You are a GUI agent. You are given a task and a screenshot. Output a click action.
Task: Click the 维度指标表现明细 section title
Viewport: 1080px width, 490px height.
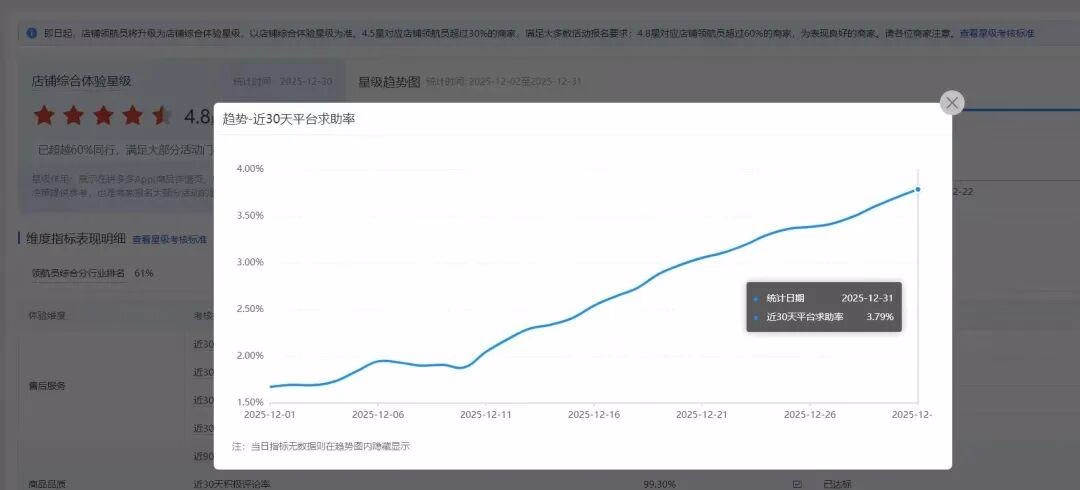coord(76,238)
